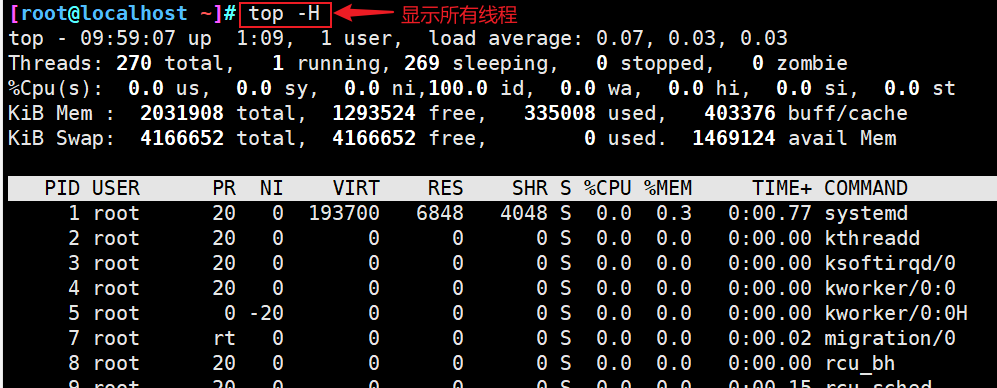Click the RES column header
Viewport: 997px width, 388px height.
(446, 188)
